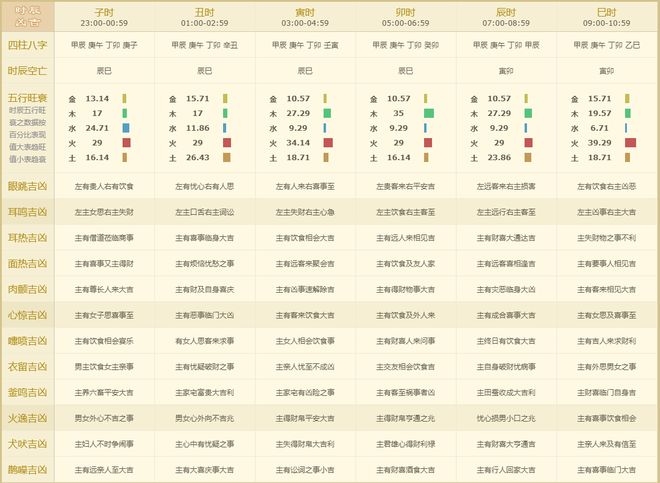This screenshot has width=660, height=483.
Task: Click cell 主有灾恶临身大凶
Action: pos(506,290)
